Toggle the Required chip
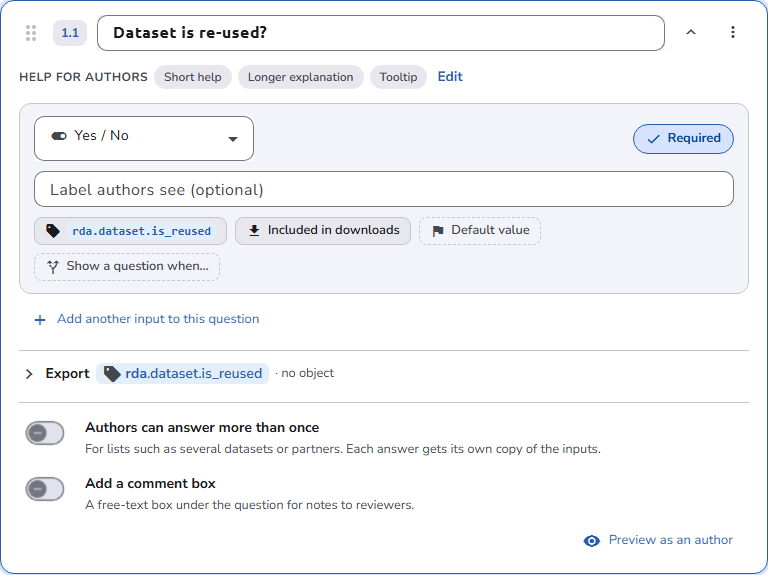The width and height of the screenshot is (768, 575). pos(683,139)
